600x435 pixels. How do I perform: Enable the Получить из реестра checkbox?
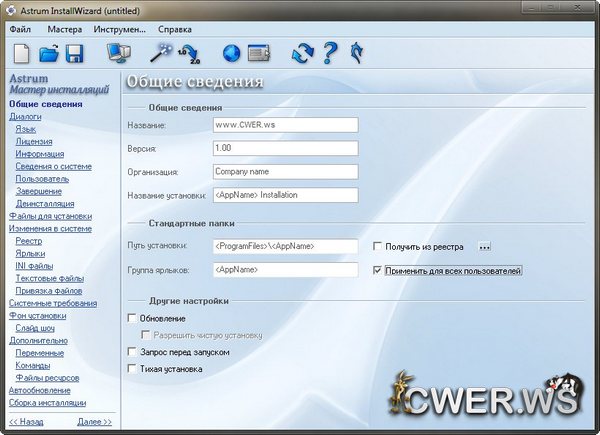point(377,245)
